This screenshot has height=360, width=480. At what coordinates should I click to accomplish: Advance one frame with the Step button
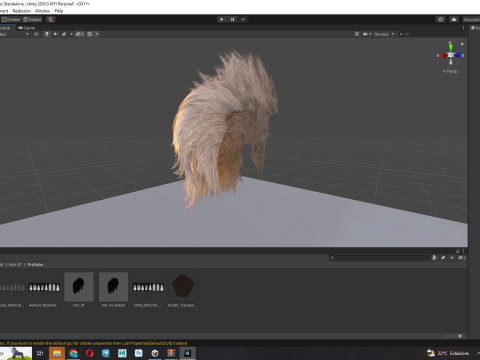243,19
